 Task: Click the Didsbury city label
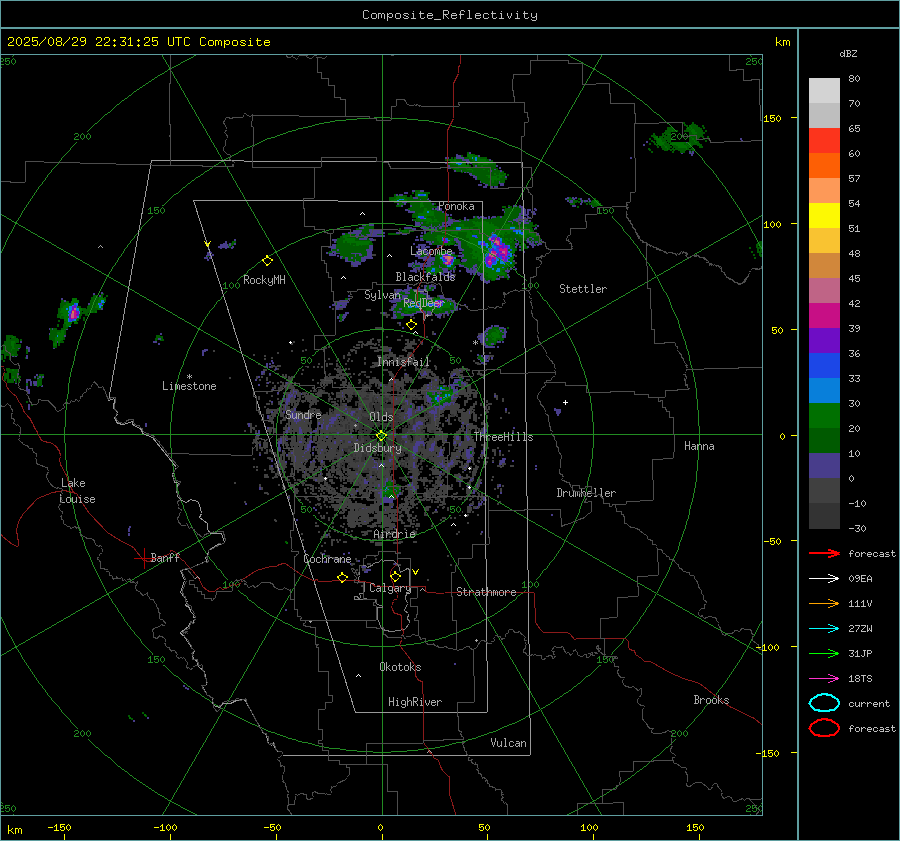pos(377,448)
